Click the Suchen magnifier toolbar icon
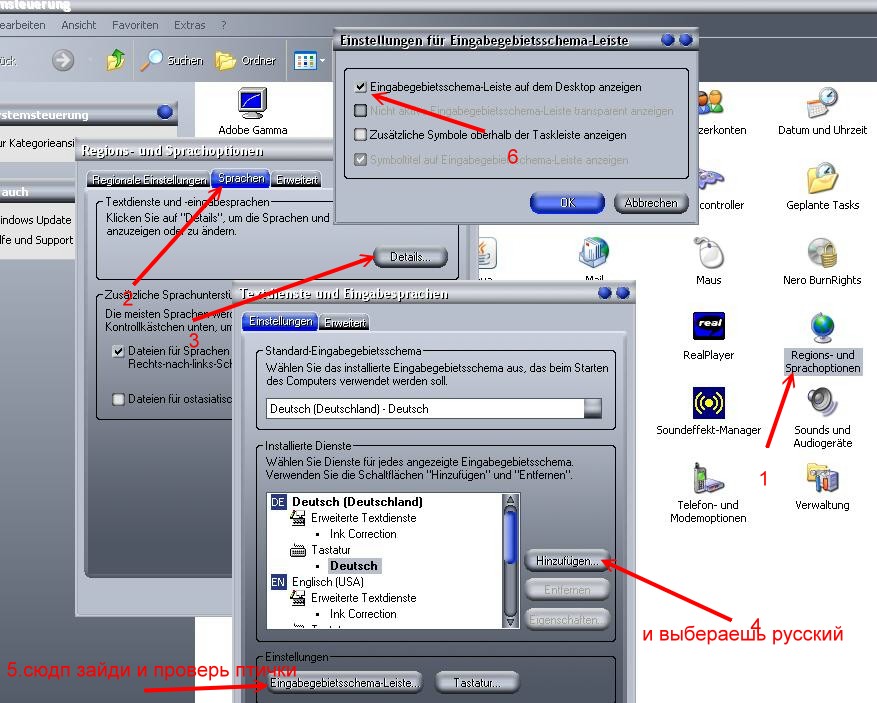Screen dimensions: 877x703 151,60
